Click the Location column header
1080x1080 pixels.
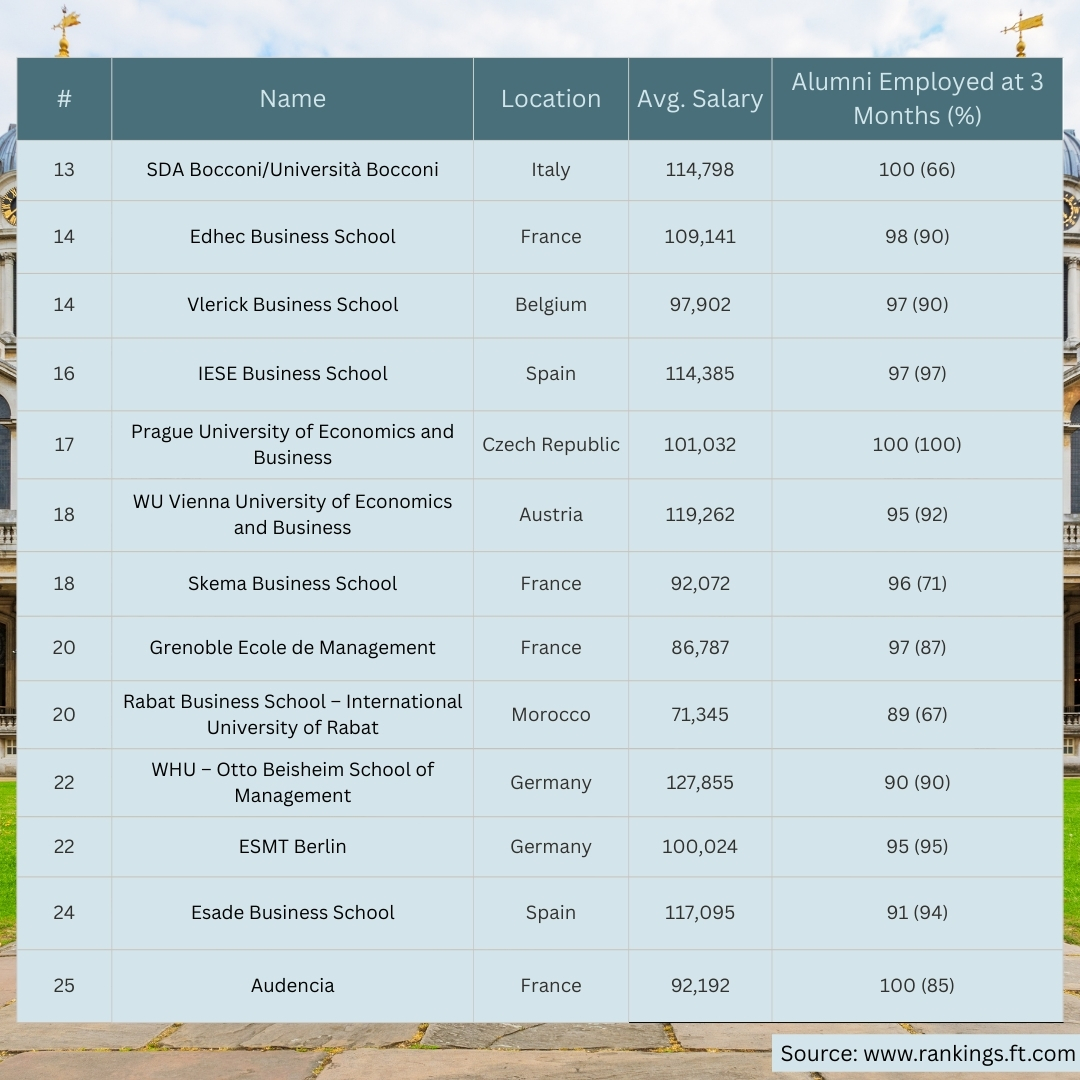[550, 98]
